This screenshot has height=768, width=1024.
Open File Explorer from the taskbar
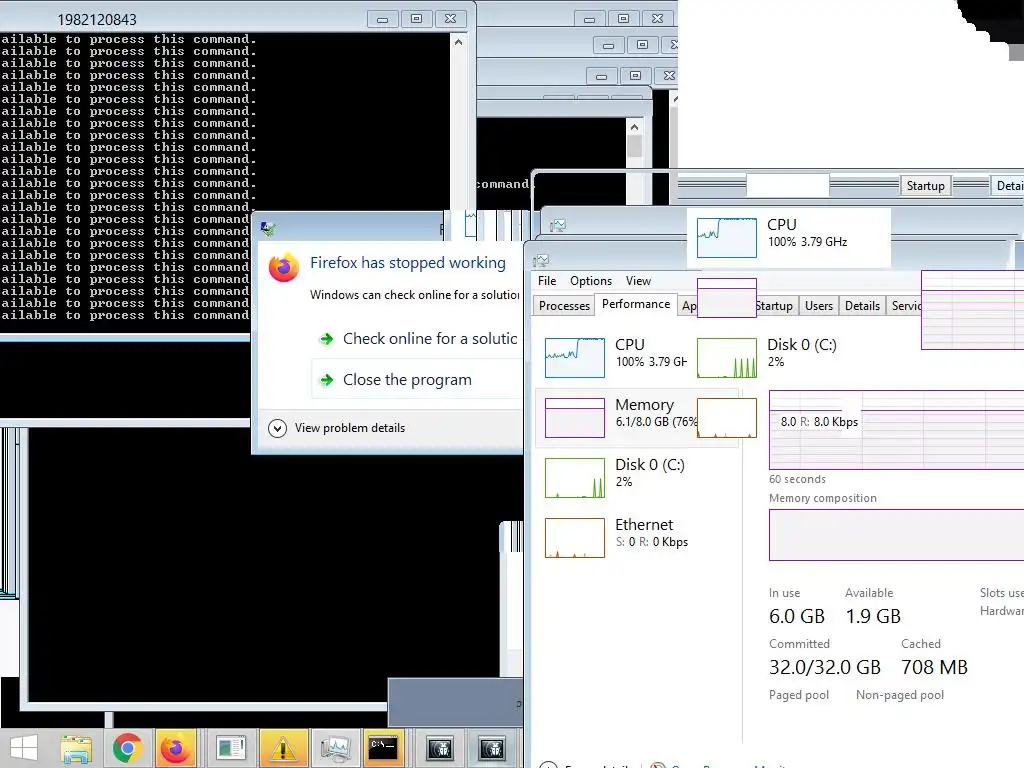point(76,748)
